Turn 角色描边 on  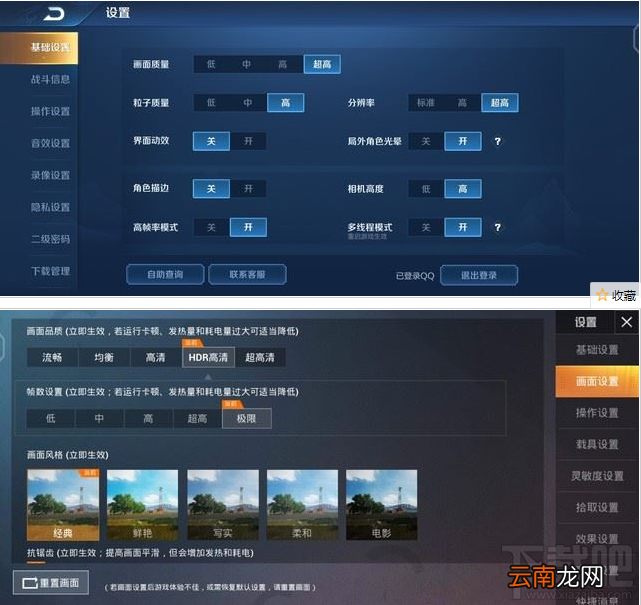tap(248, 188)
